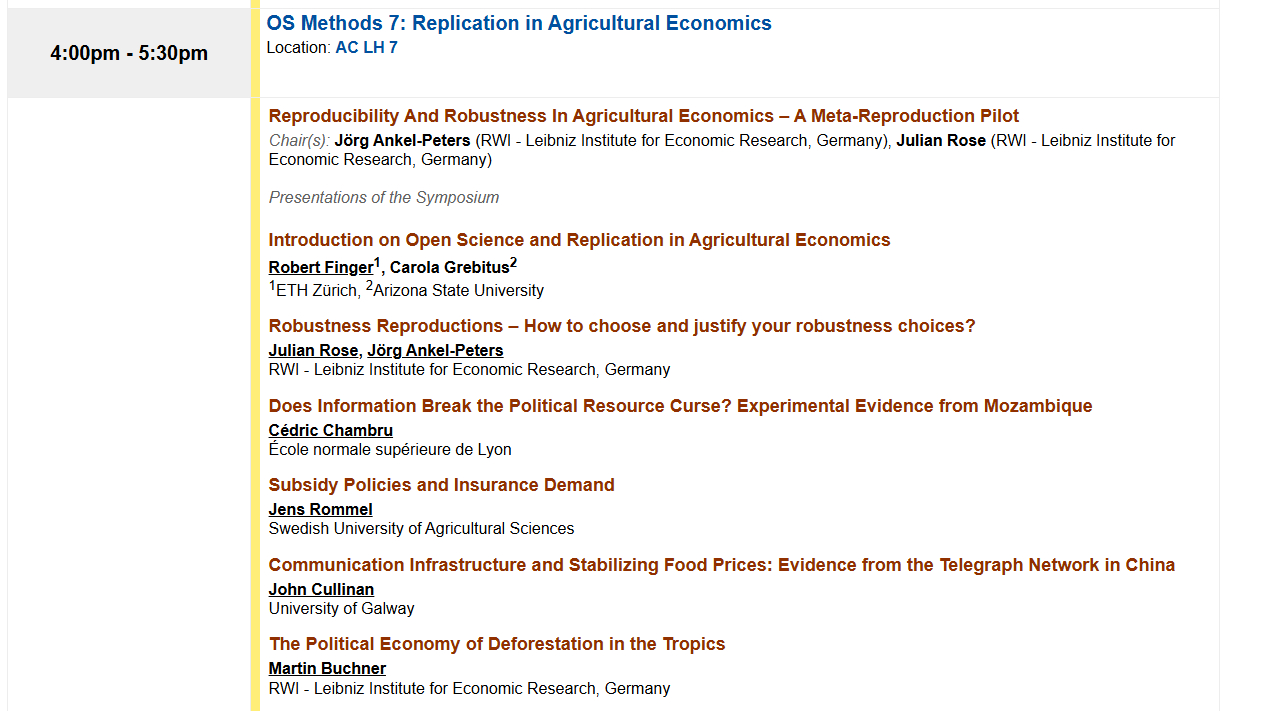Viewport: 1288px width, 711px height.
Task: Open Political Economy of Deforestation title
Action: click(x=496, y=644)
